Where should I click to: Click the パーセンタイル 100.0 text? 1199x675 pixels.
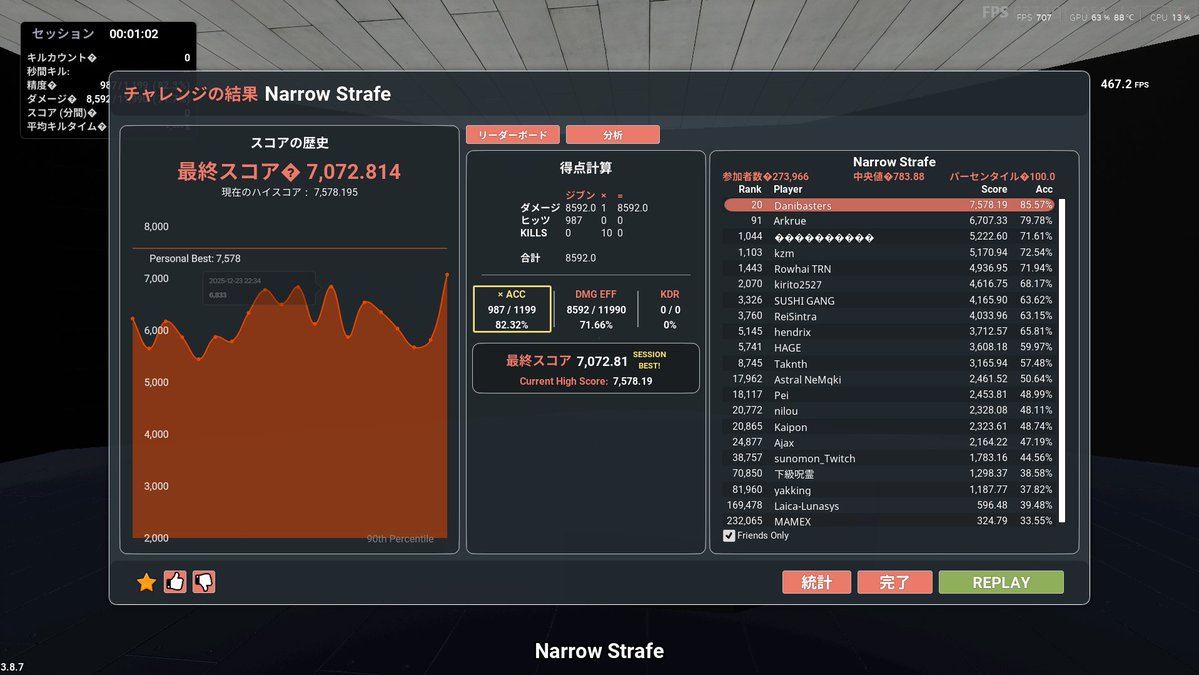point(1002,177)
